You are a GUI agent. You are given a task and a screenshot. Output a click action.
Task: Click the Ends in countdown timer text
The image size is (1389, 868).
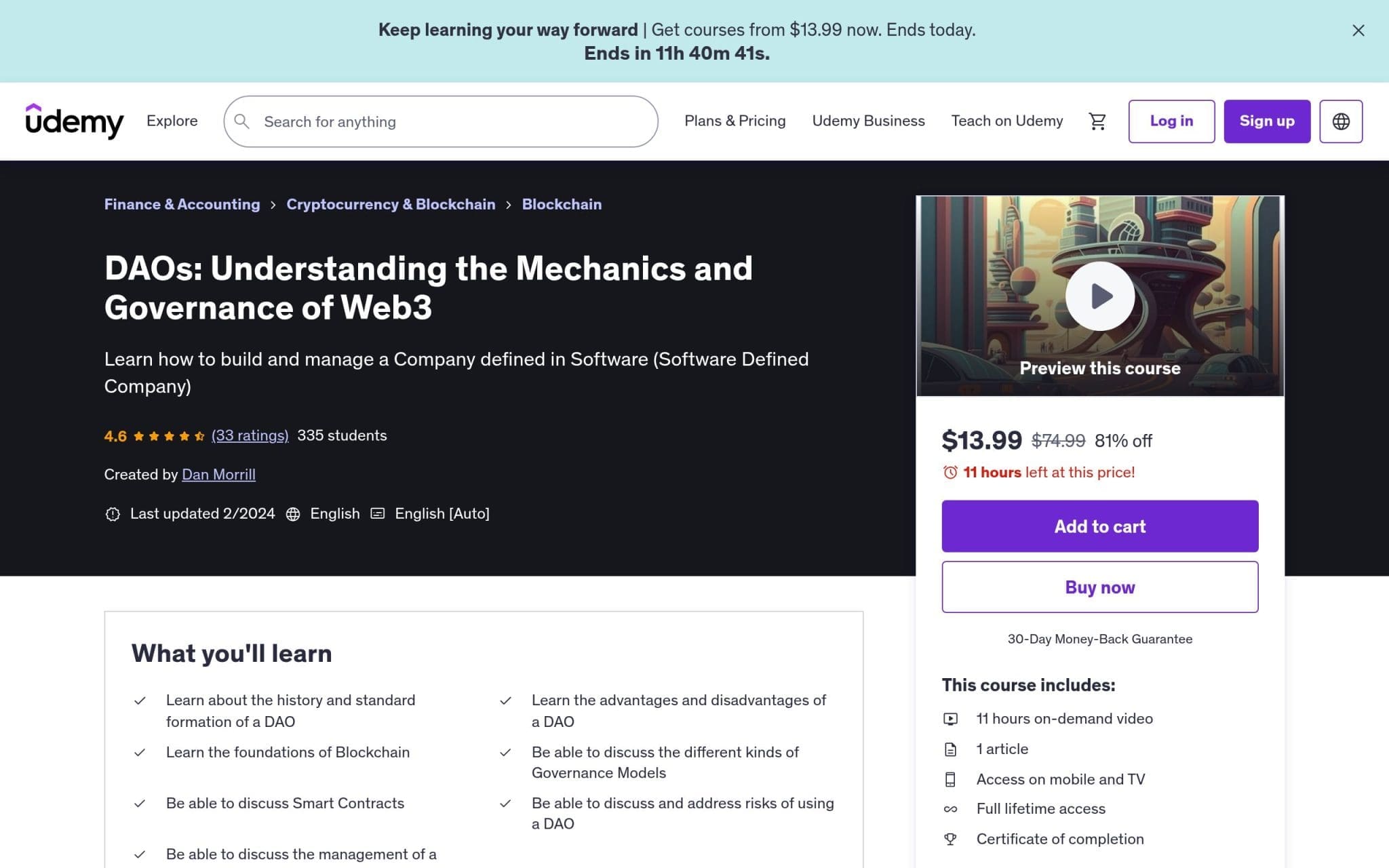click(677, 54)
